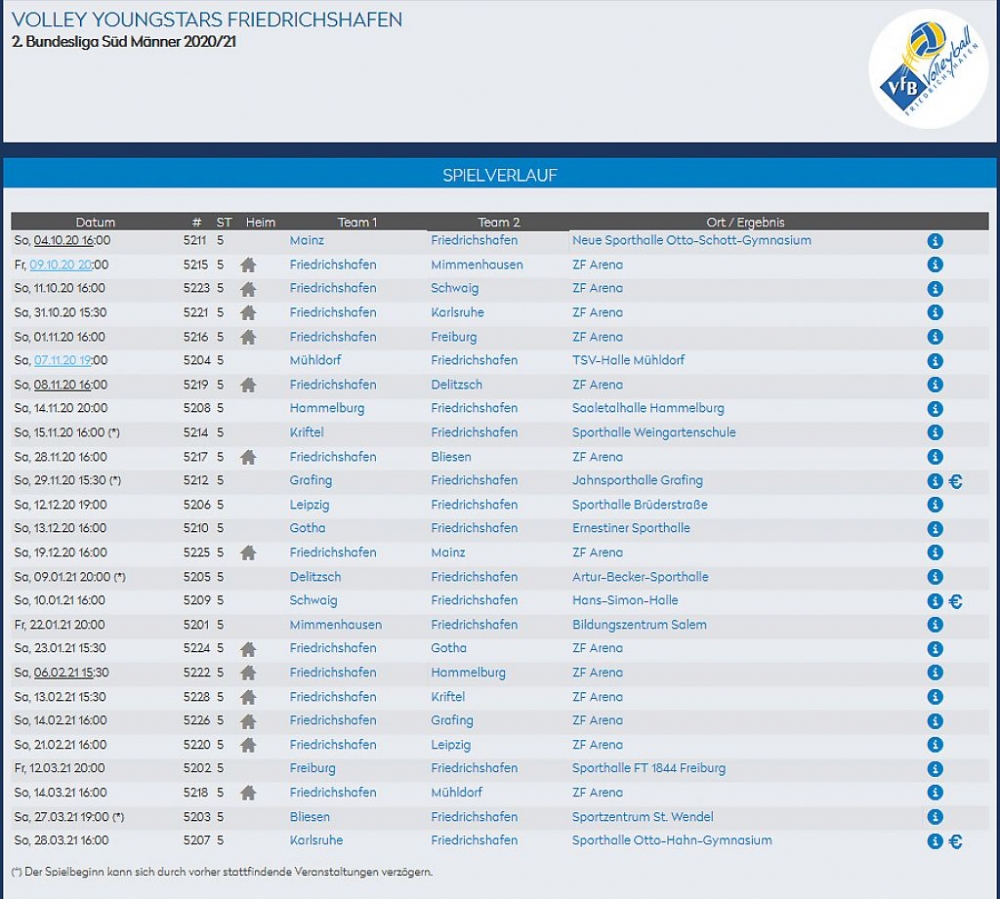Open the 09.10.20 date link

pos(61,265)
